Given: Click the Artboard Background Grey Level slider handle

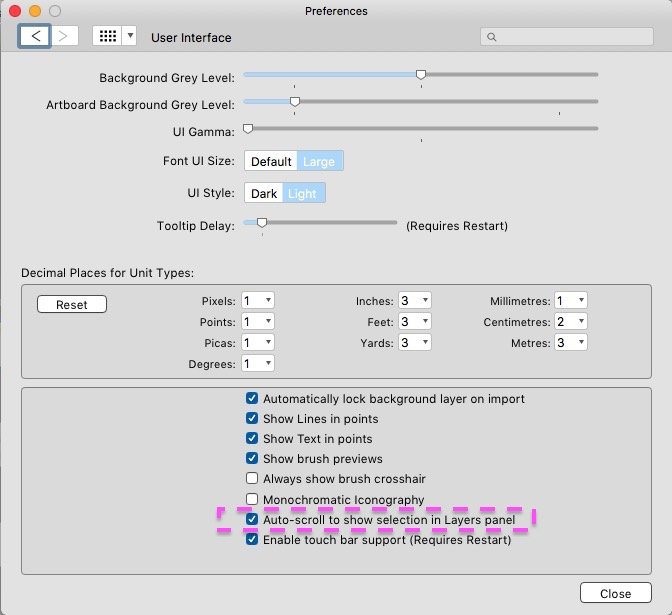Looking at the screenshot, I should (295, 102).
